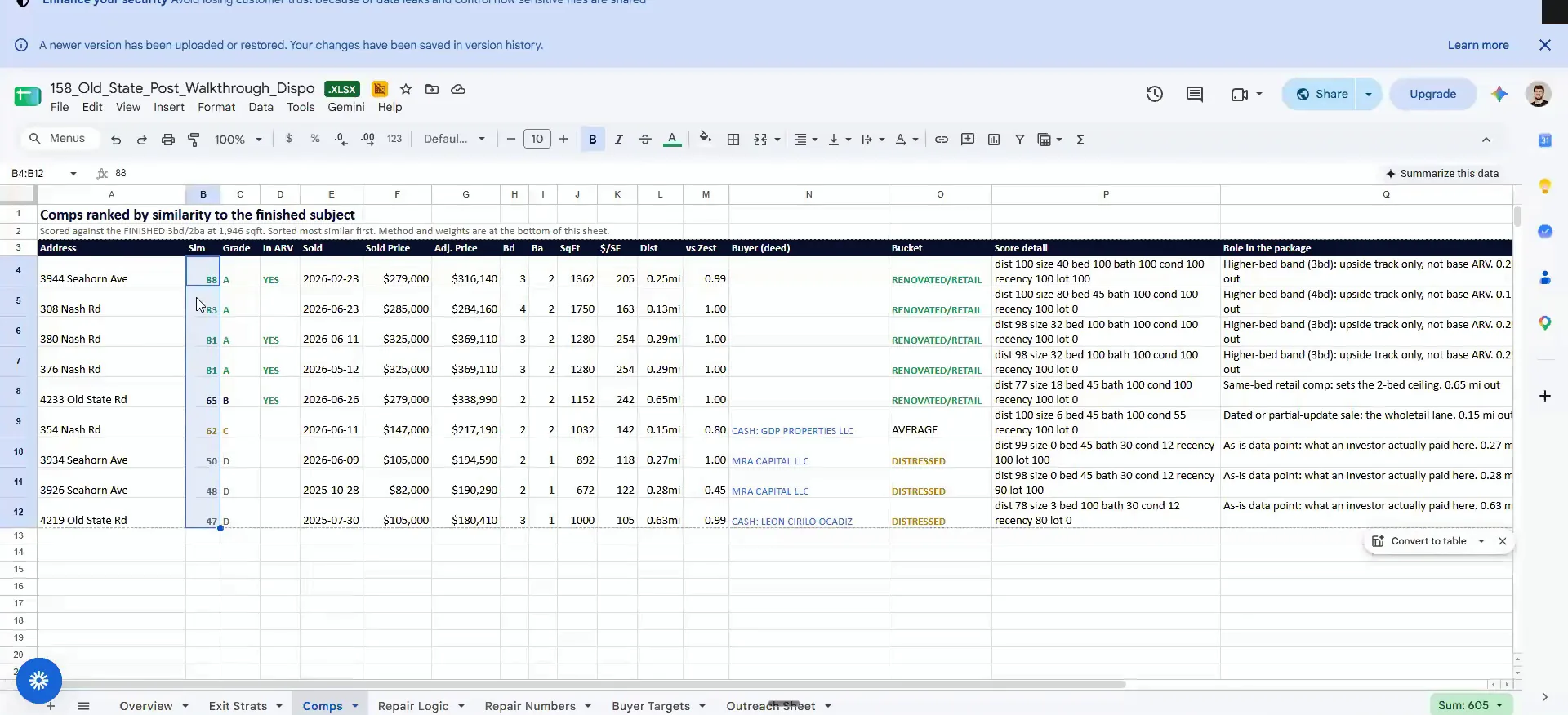Click the cloud document status icon
The image size is (1568, 715).
458,89
